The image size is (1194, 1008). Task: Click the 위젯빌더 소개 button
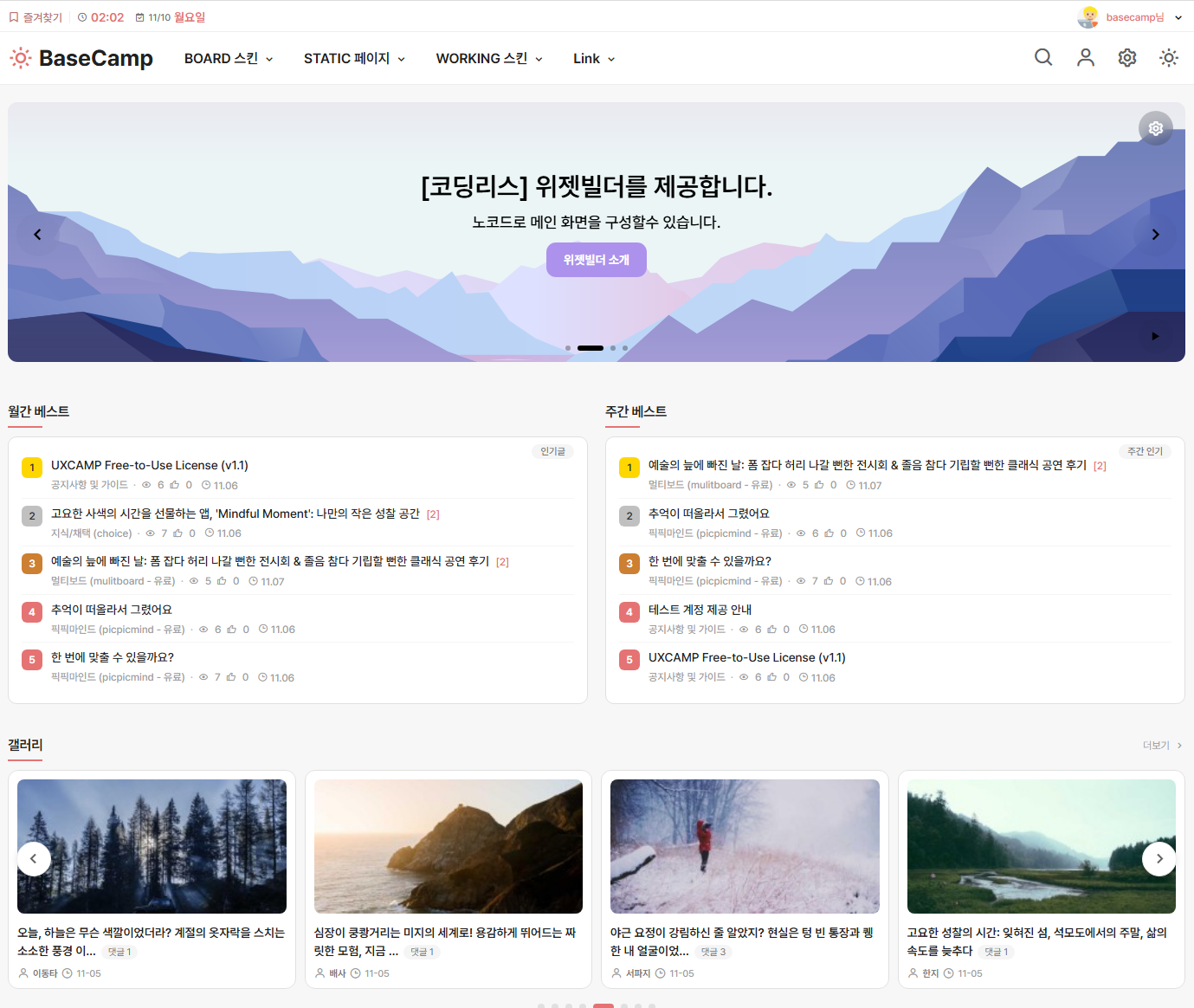[x=596, y=260]
